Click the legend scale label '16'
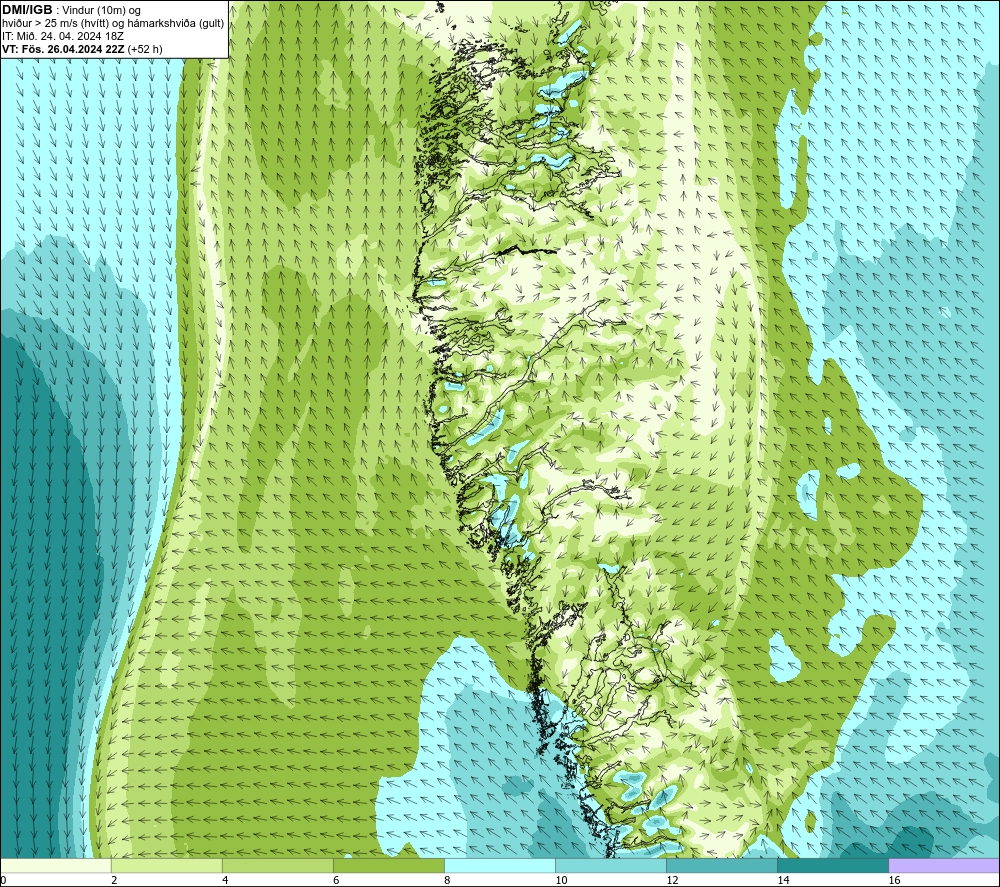1000x887 pixels. [x=894, y=880]
